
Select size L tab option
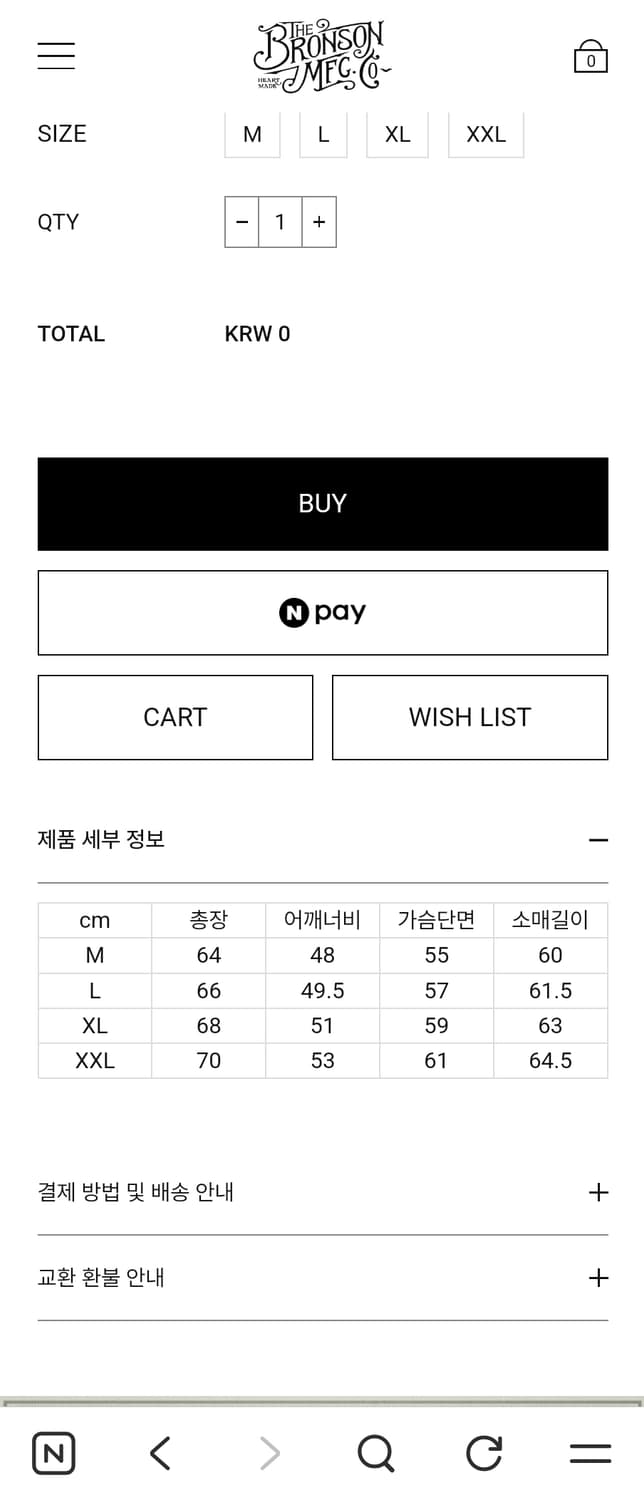323,134
